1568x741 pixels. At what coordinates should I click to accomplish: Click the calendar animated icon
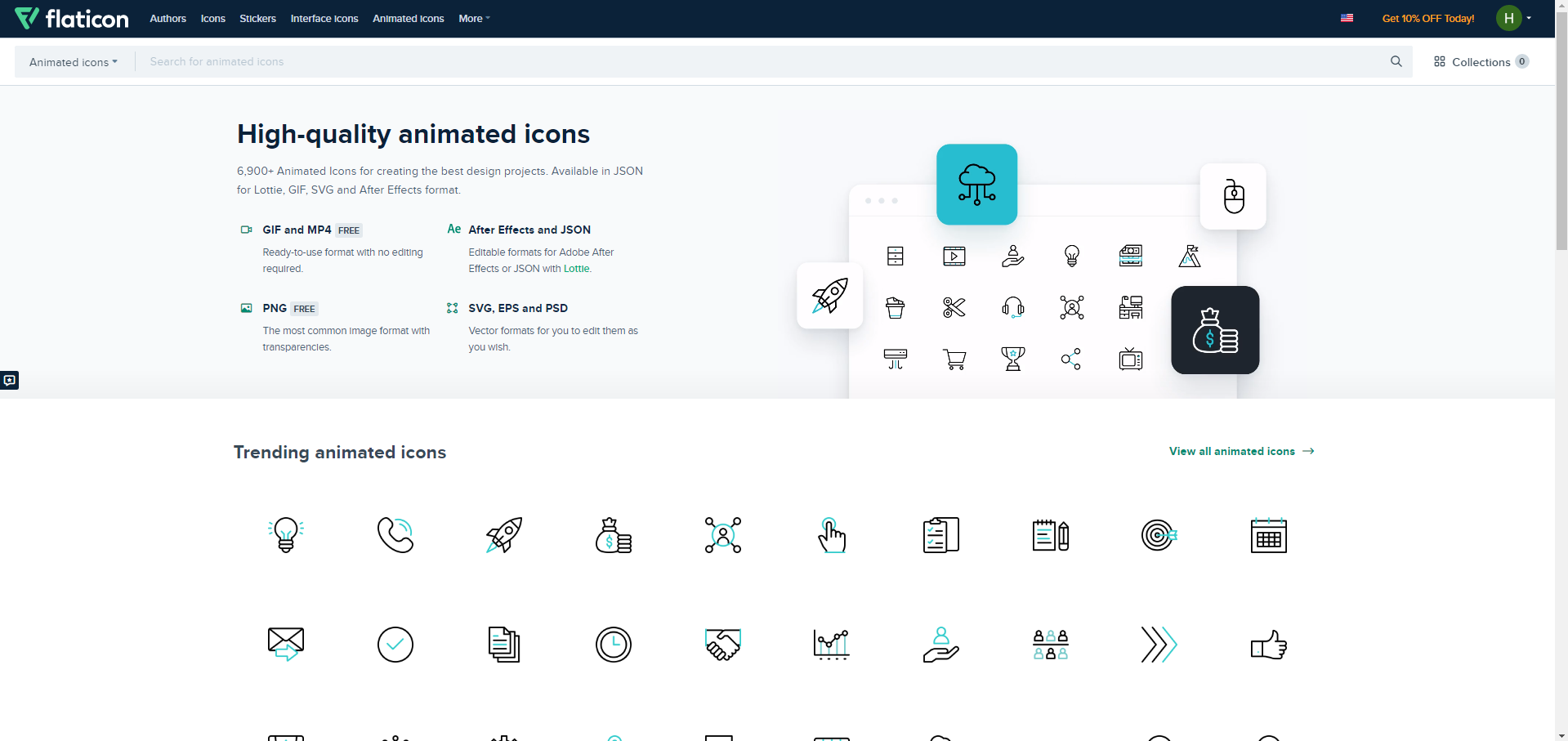coord(1268,535)
